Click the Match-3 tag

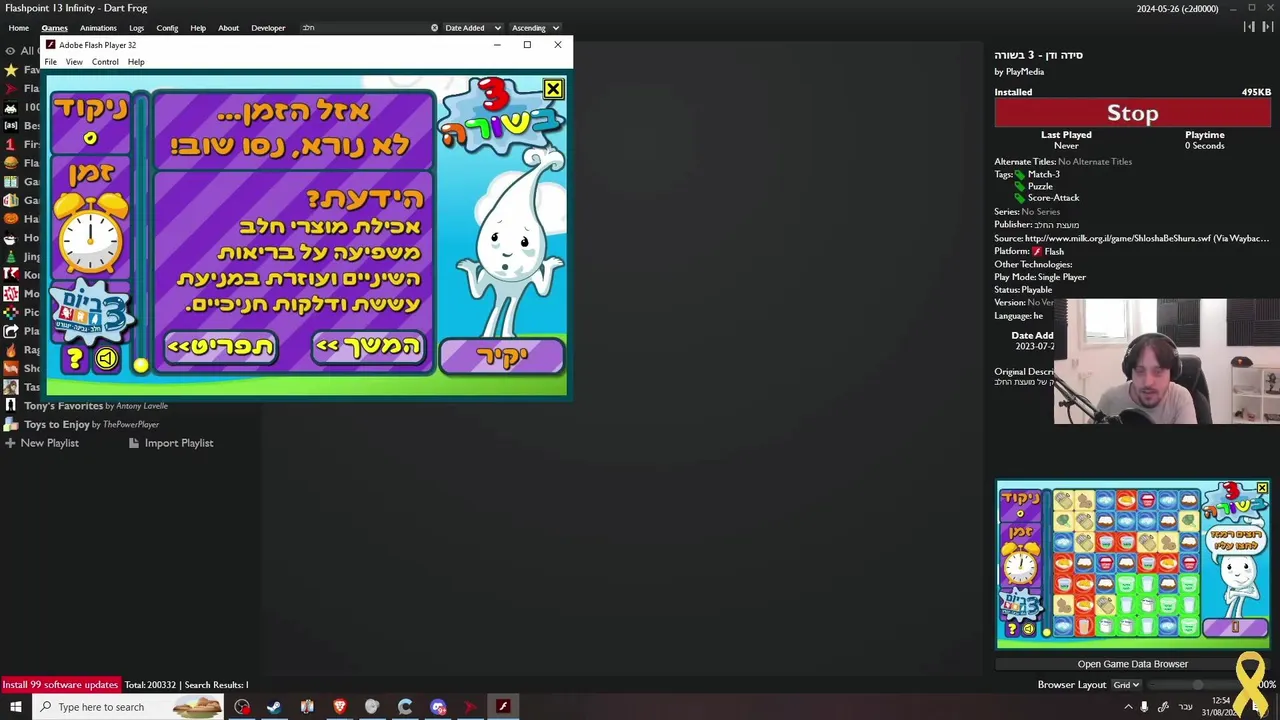1043,174
